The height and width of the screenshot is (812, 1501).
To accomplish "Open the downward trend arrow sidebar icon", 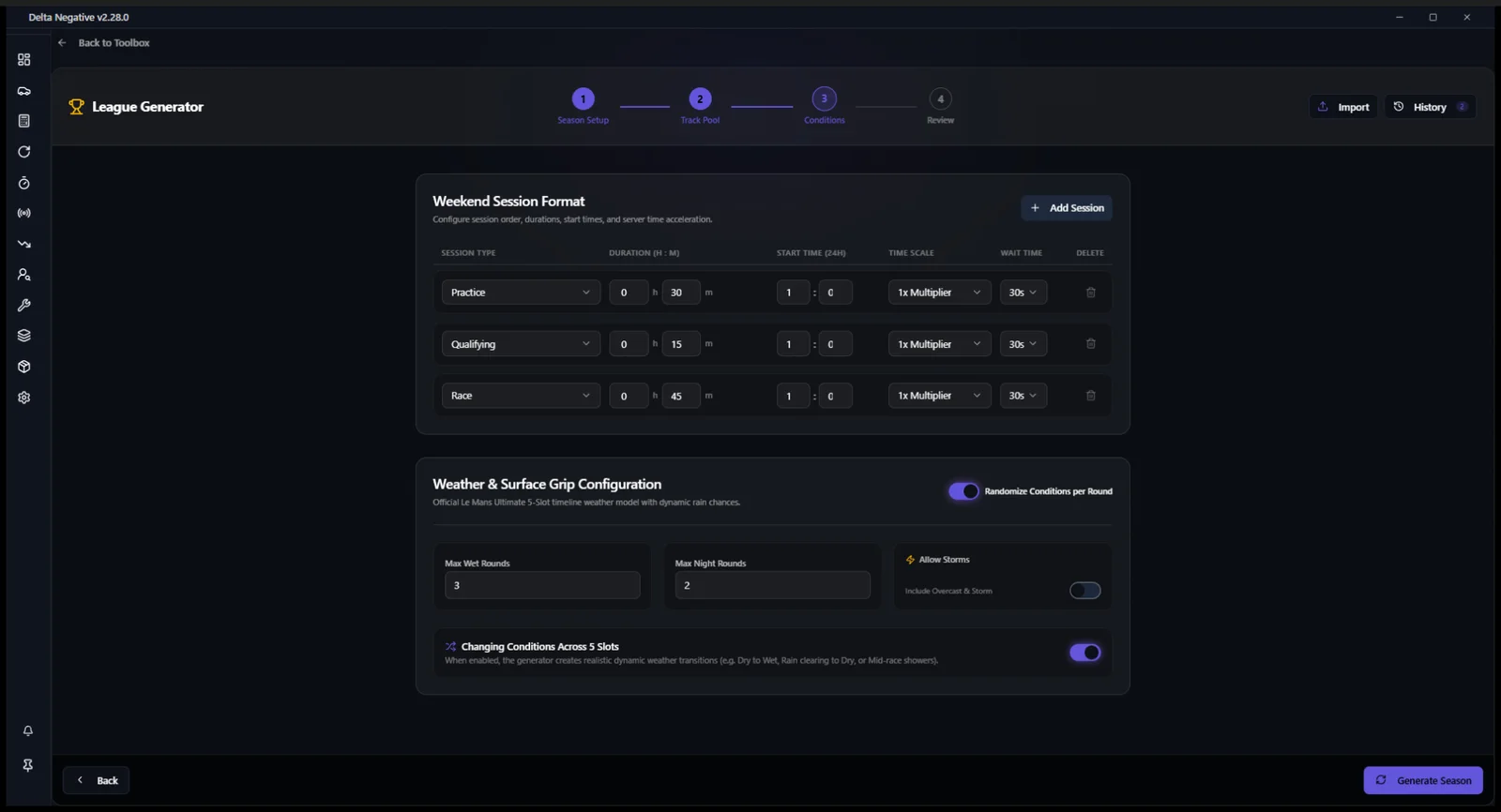I will 24,244.
